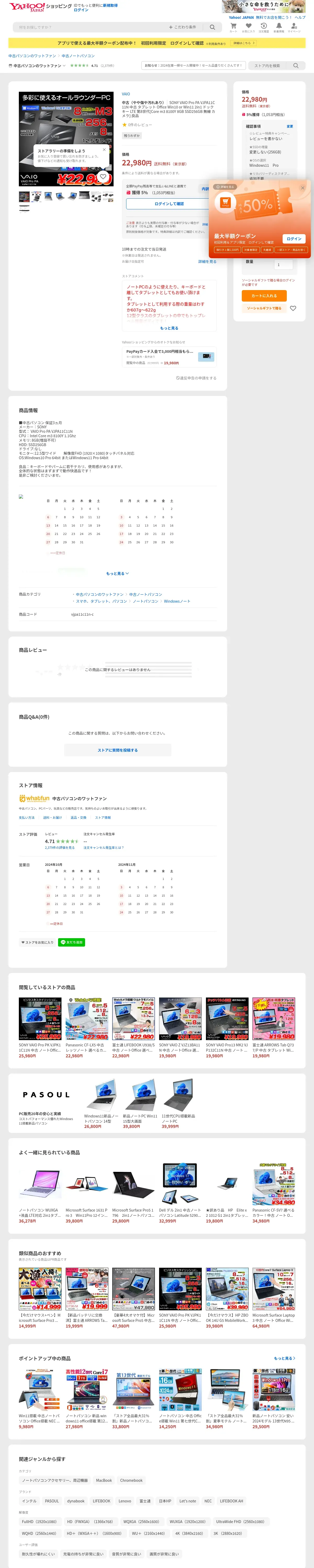Expand the 中古パソコンのワットファン store dropdown
The image size is (314, 1568).
point(38,66)
